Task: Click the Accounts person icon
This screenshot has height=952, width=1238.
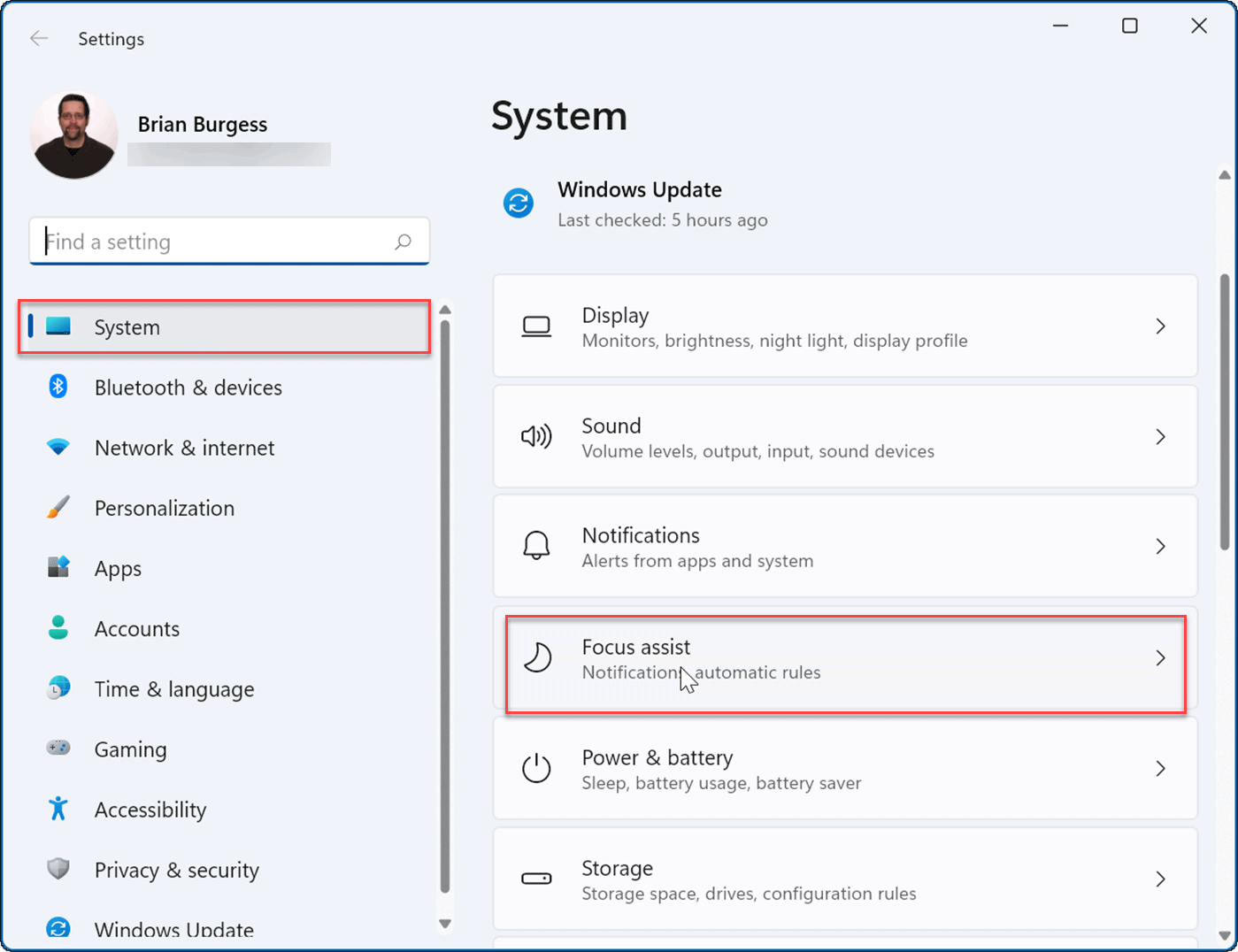Action: click(x=58, y=627)
